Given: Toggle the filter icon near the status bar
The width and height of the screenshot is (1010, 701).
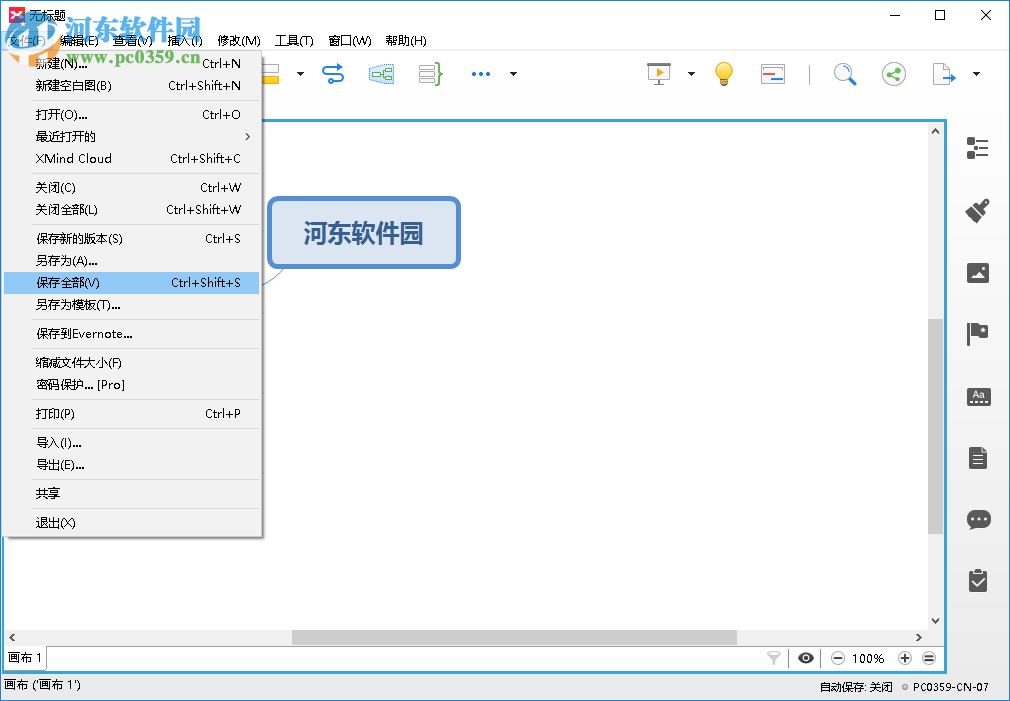Looking at the screenshot, I should coord(772,658).
